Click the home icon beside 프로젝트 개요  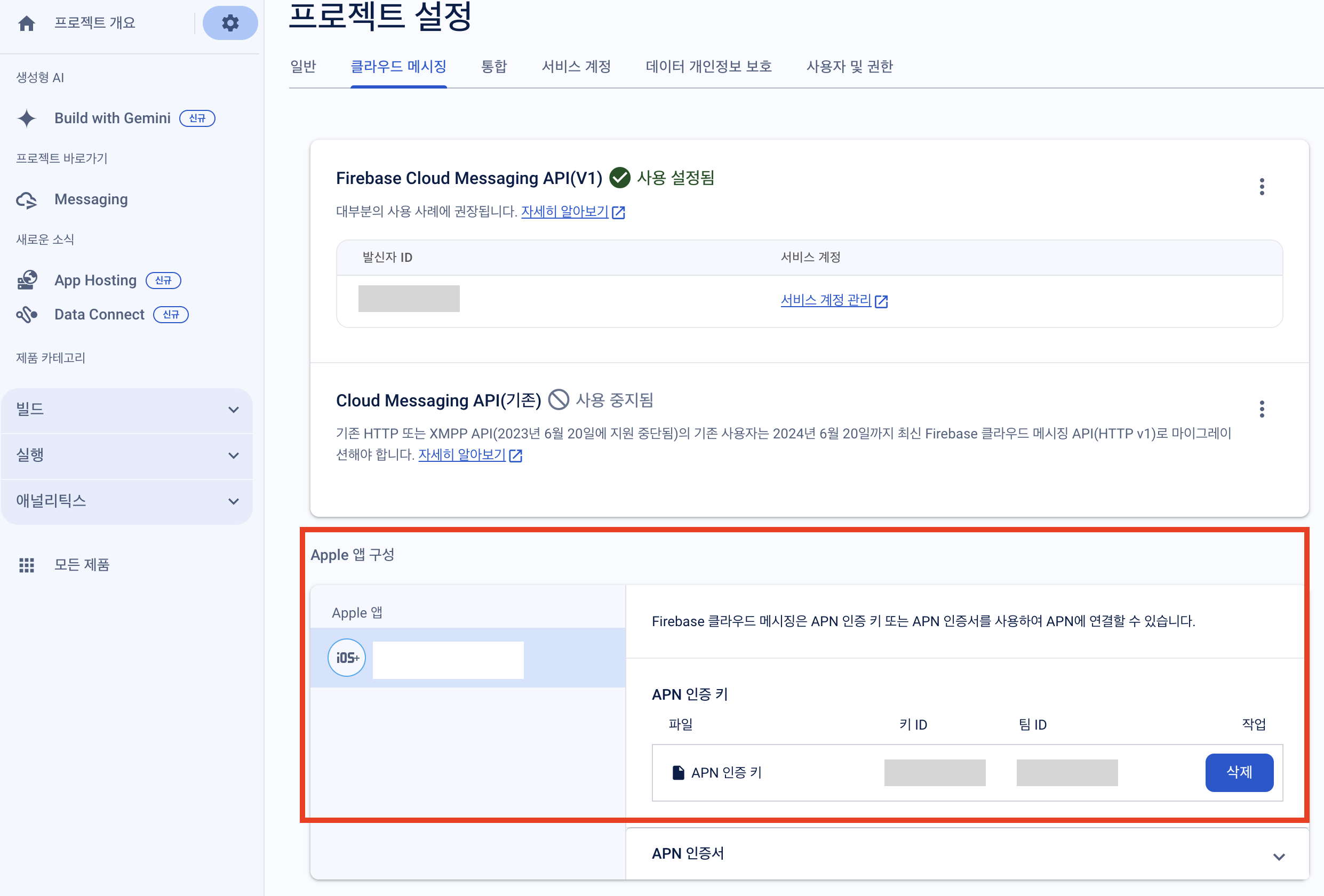(27, 23)
